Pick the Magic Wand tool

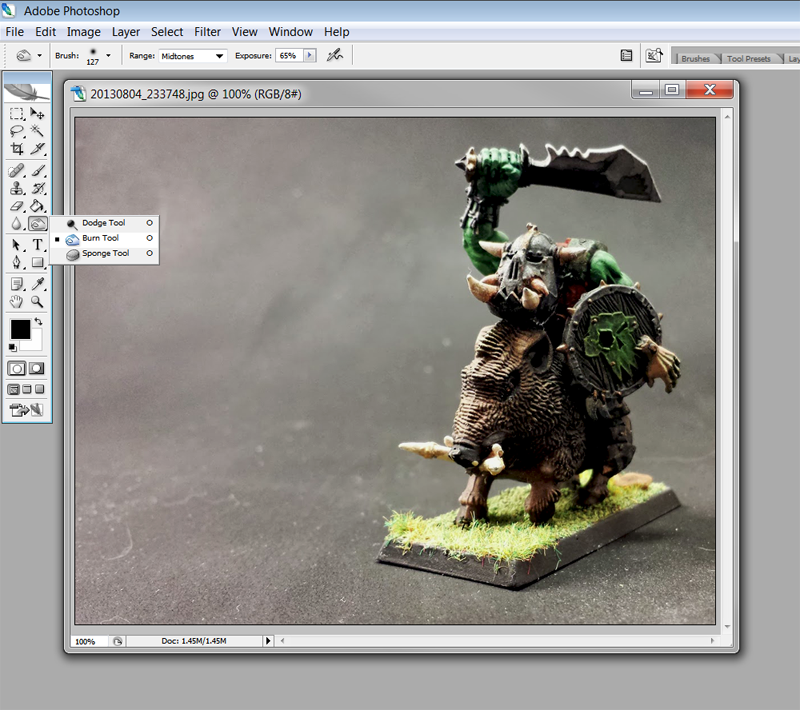37,131
